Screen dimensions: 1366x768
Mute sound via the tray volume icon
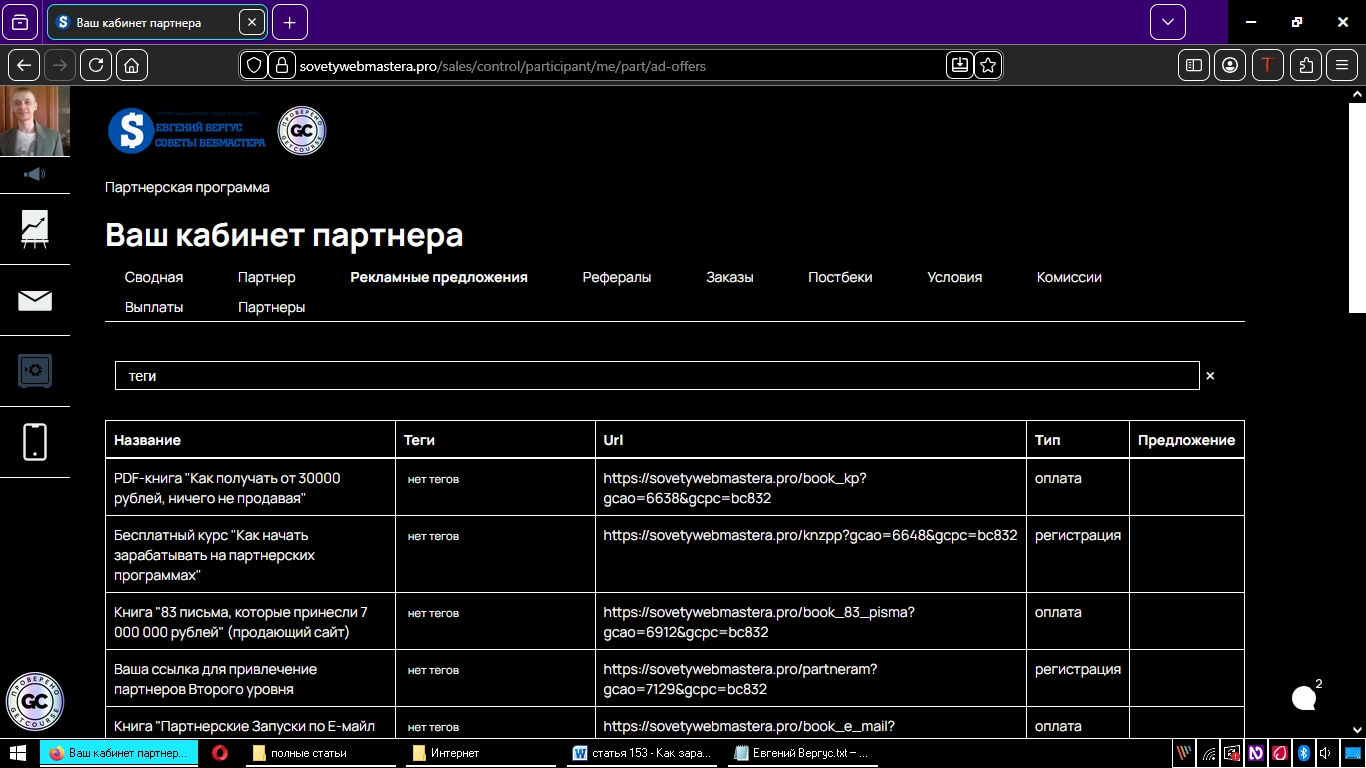coord(1327,753)
